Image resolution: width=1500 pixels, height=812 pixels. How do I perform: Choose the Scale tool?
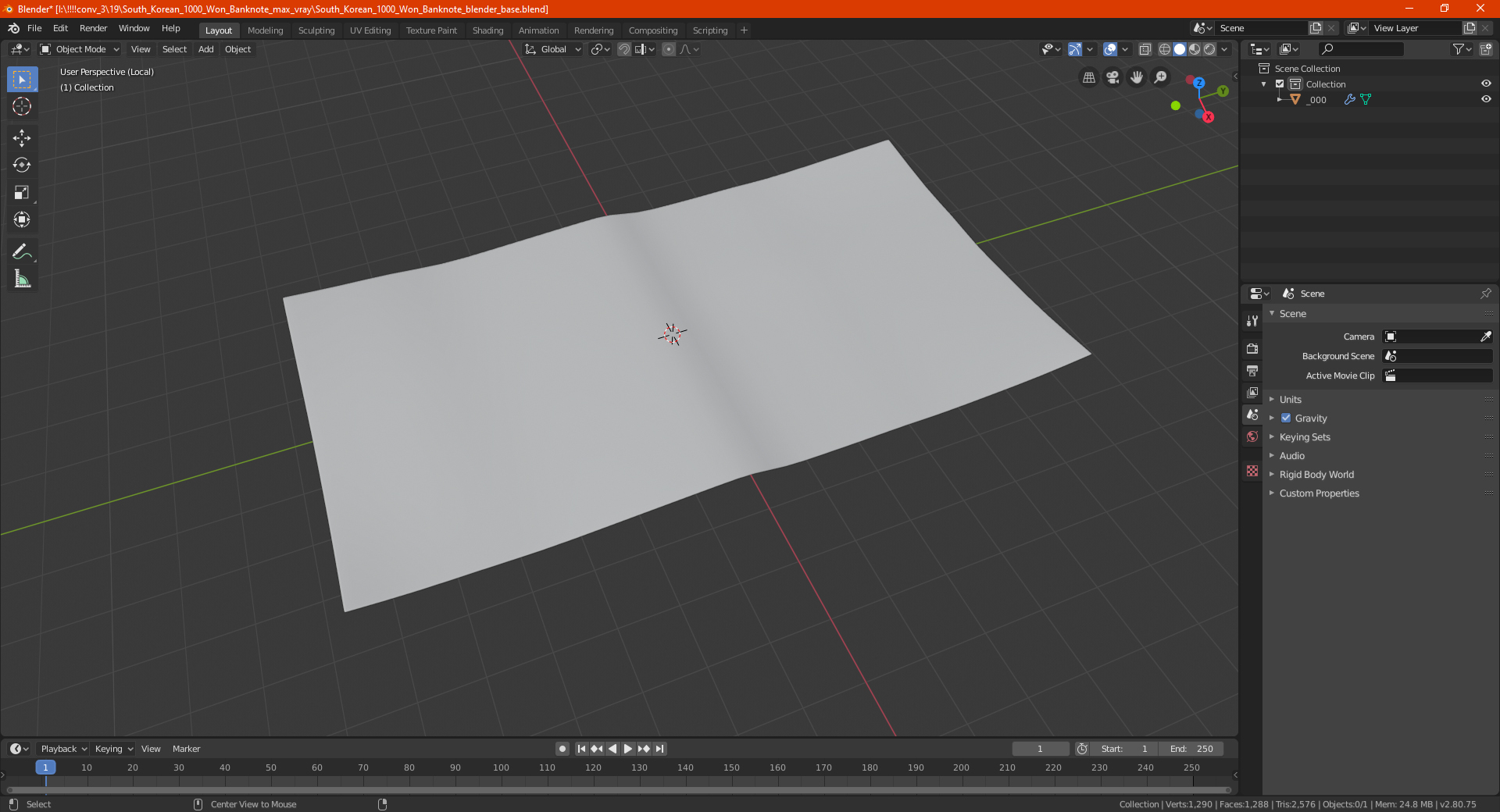22,193
